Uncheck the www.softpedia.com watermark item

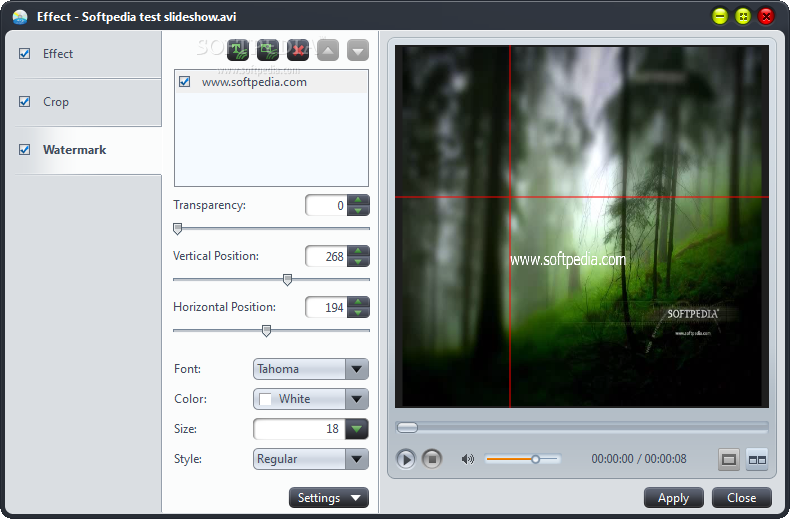point(184,82)
